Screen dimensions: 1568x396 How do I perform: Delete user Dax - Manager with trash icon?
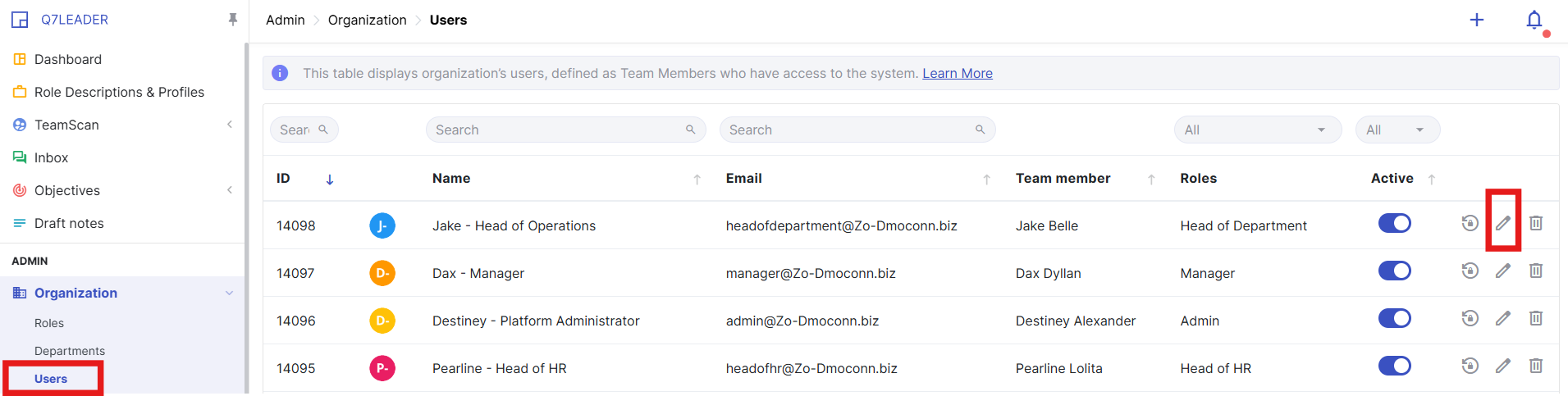[1536, 271]
